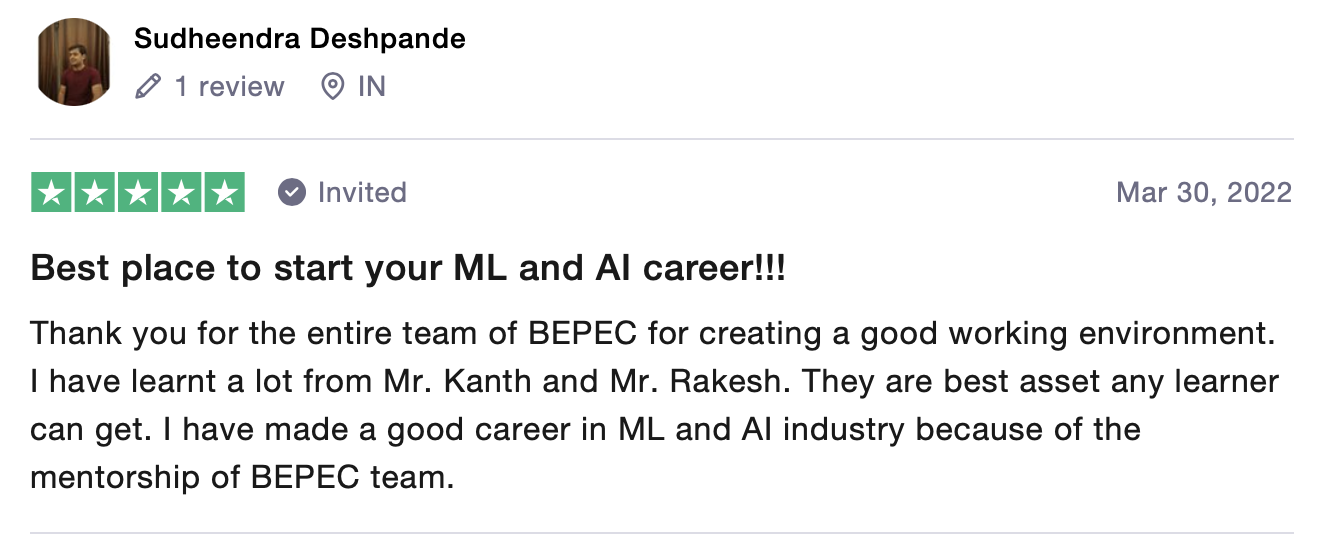Click the location pin icon
The image size is (1330, 534).
332,87
